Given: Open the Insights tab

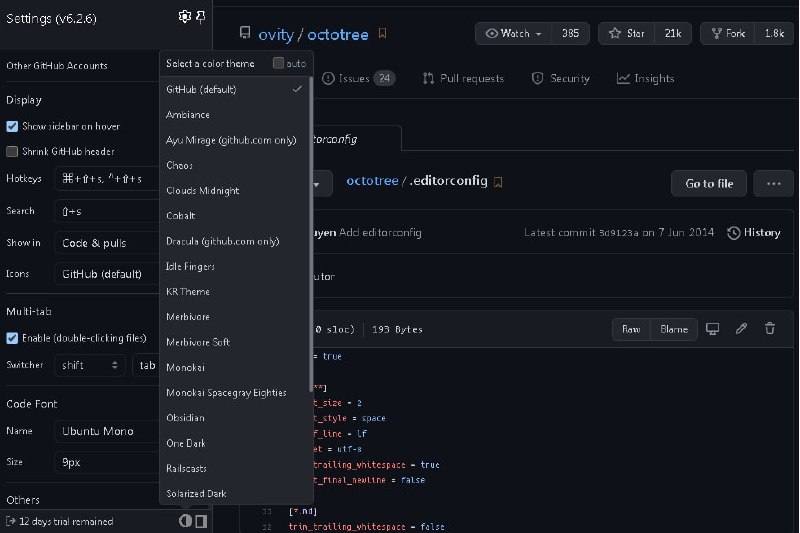Looking at the screenshot, I should click(x=645, y=79).
